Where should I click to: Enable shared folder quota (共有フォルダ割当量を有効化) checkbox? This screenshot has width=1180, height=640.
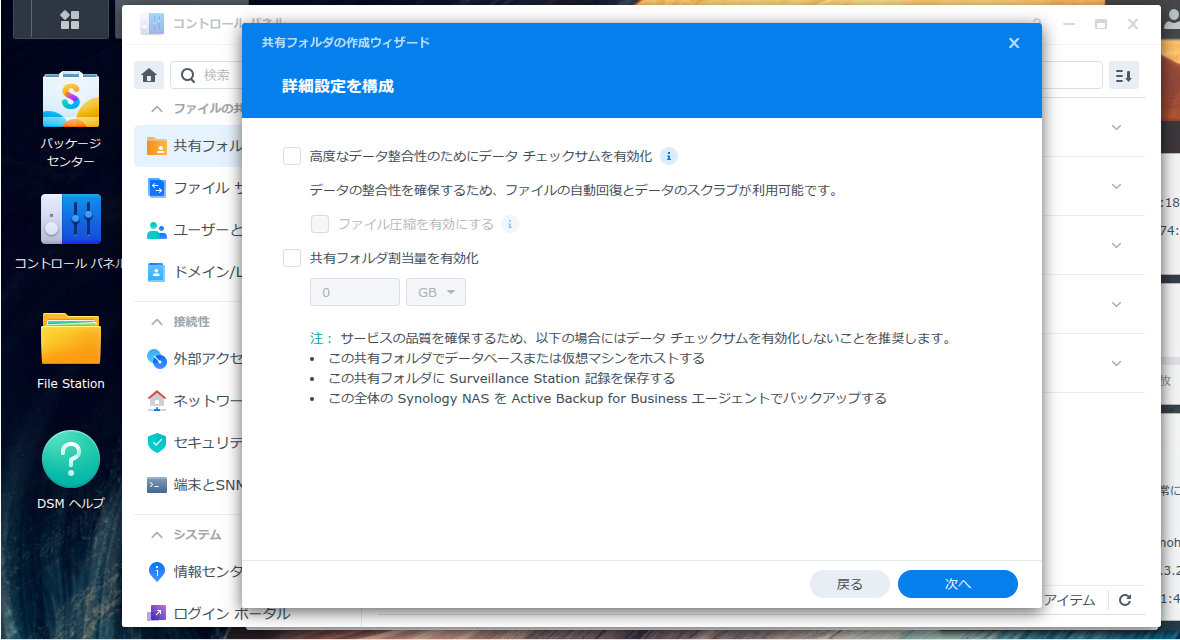tap(292, 258)
